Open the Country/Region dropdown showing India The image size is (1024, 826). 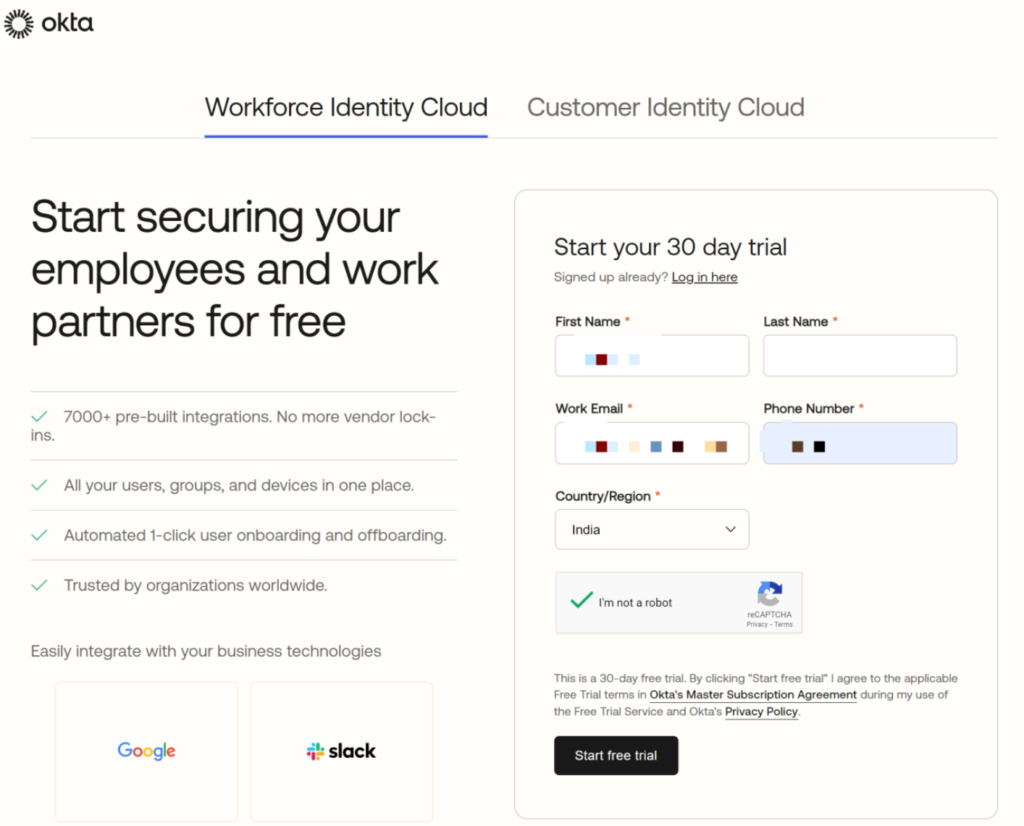click(x=651, y=529)
